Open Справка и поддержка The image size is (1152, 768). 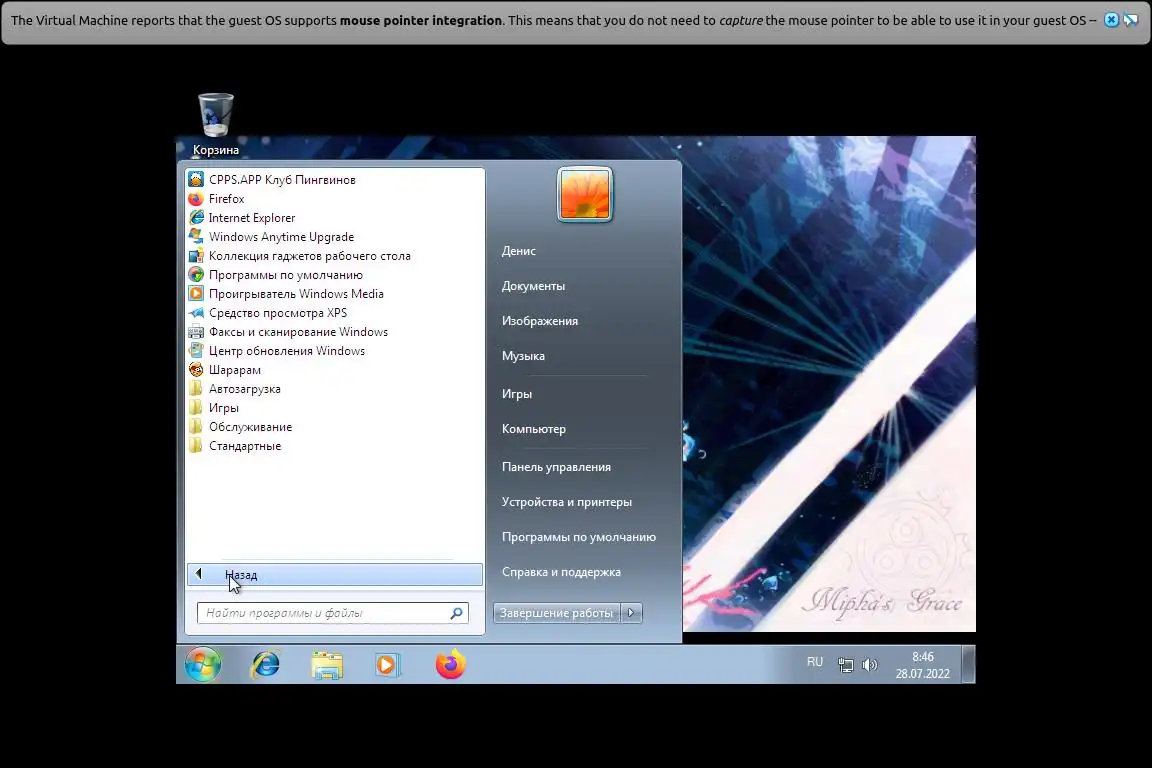click(561, 572)
